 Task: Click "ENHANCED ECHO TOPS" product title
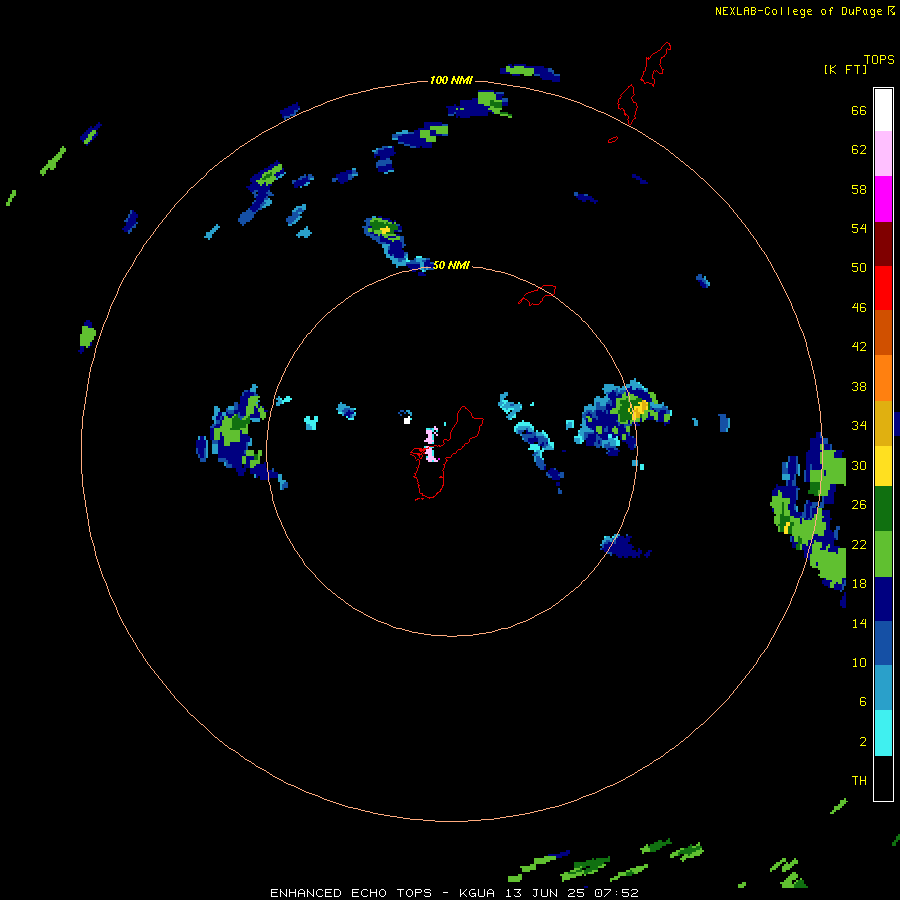(x=351, y=893)
